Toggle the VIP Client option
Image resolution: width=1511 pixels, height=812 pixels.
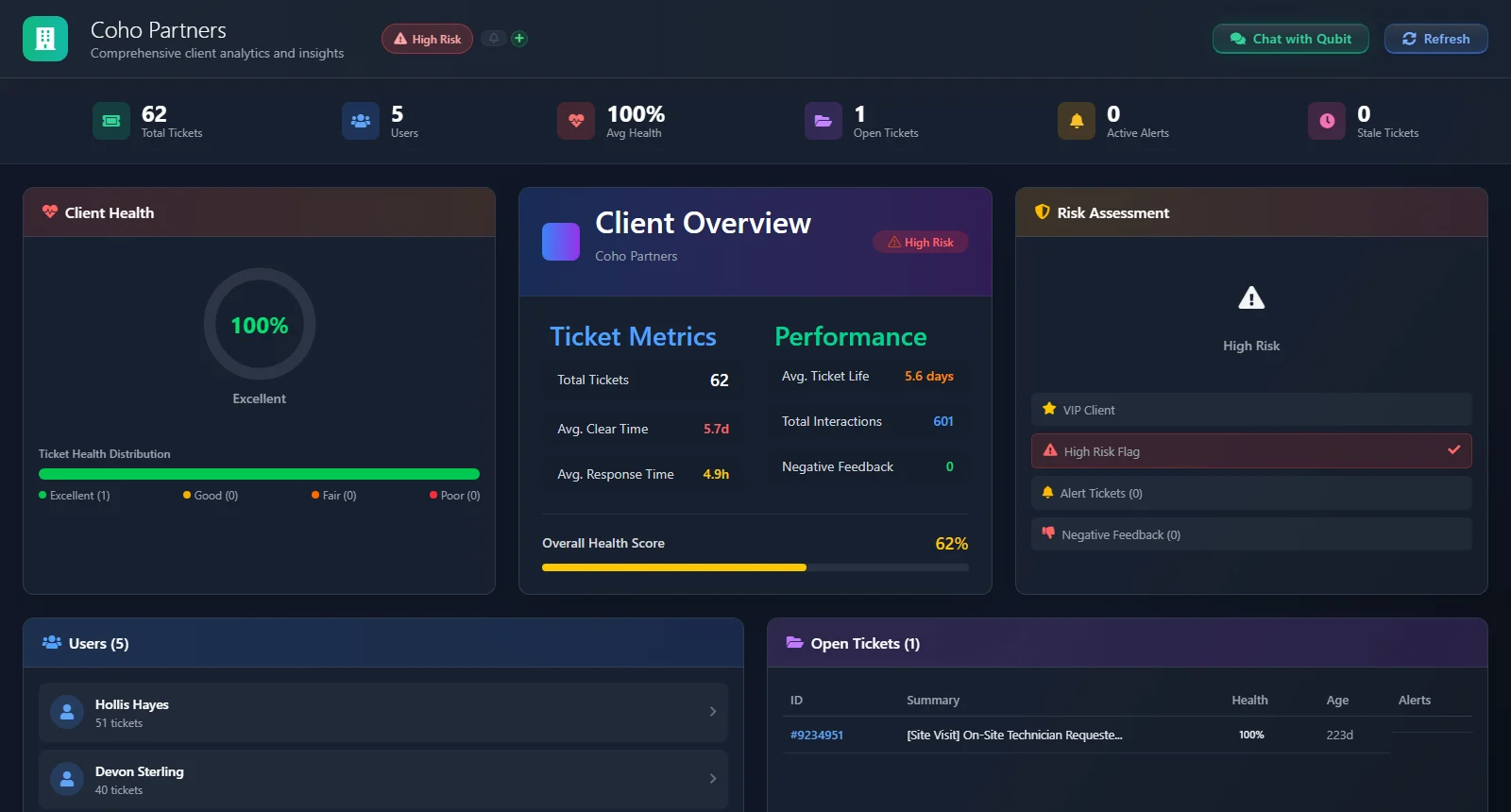pyautogui.click(x=1251, y=410)
